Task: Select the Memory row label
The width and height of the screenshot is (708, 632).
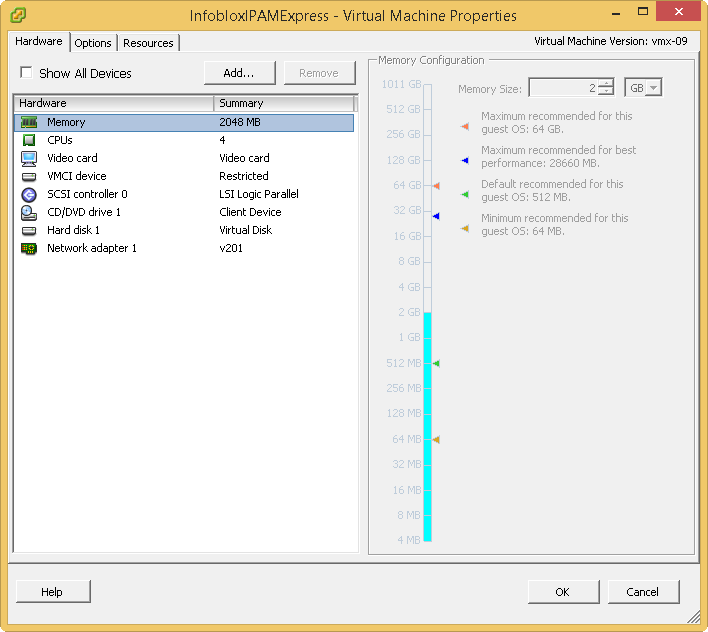Action: pyautogui.click(x=66, y=122)
